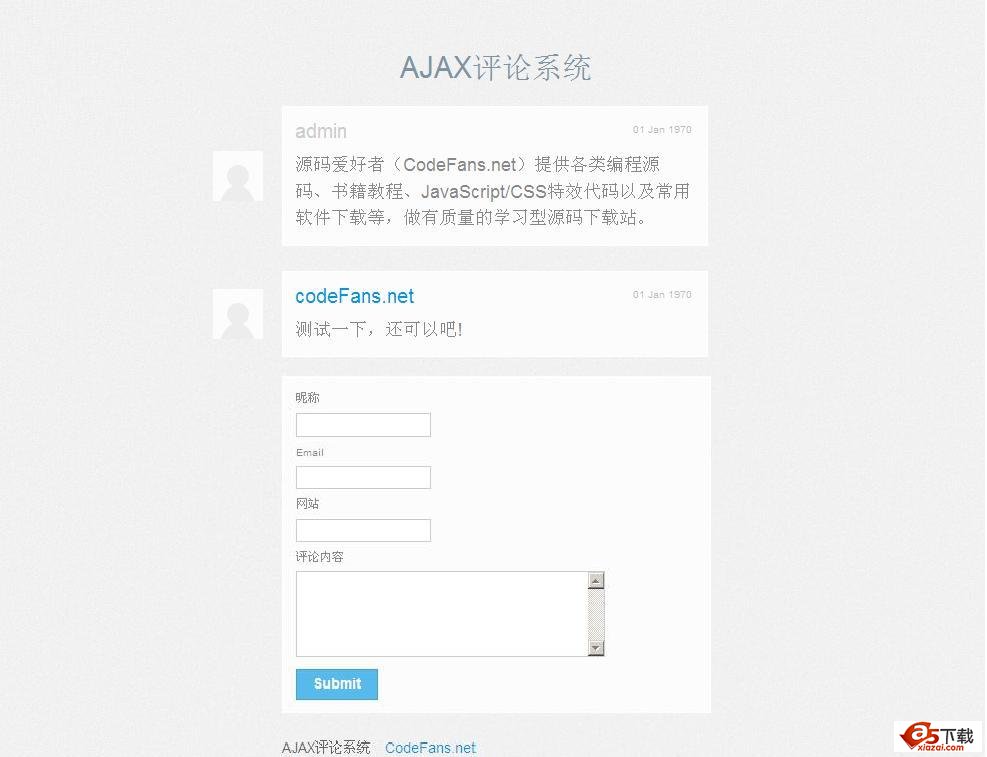The image size is (987, 757).
Task: Click the A5 download logo
Action: (x=938, y=737)
